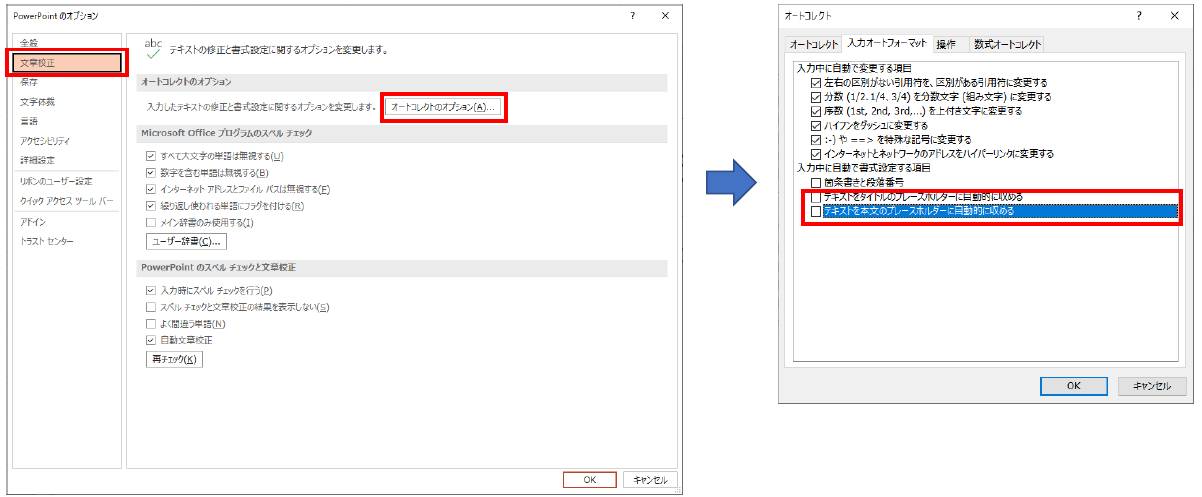Toggle アドレスをハイパーリンクに変更する checkbox

coord(817,154)
